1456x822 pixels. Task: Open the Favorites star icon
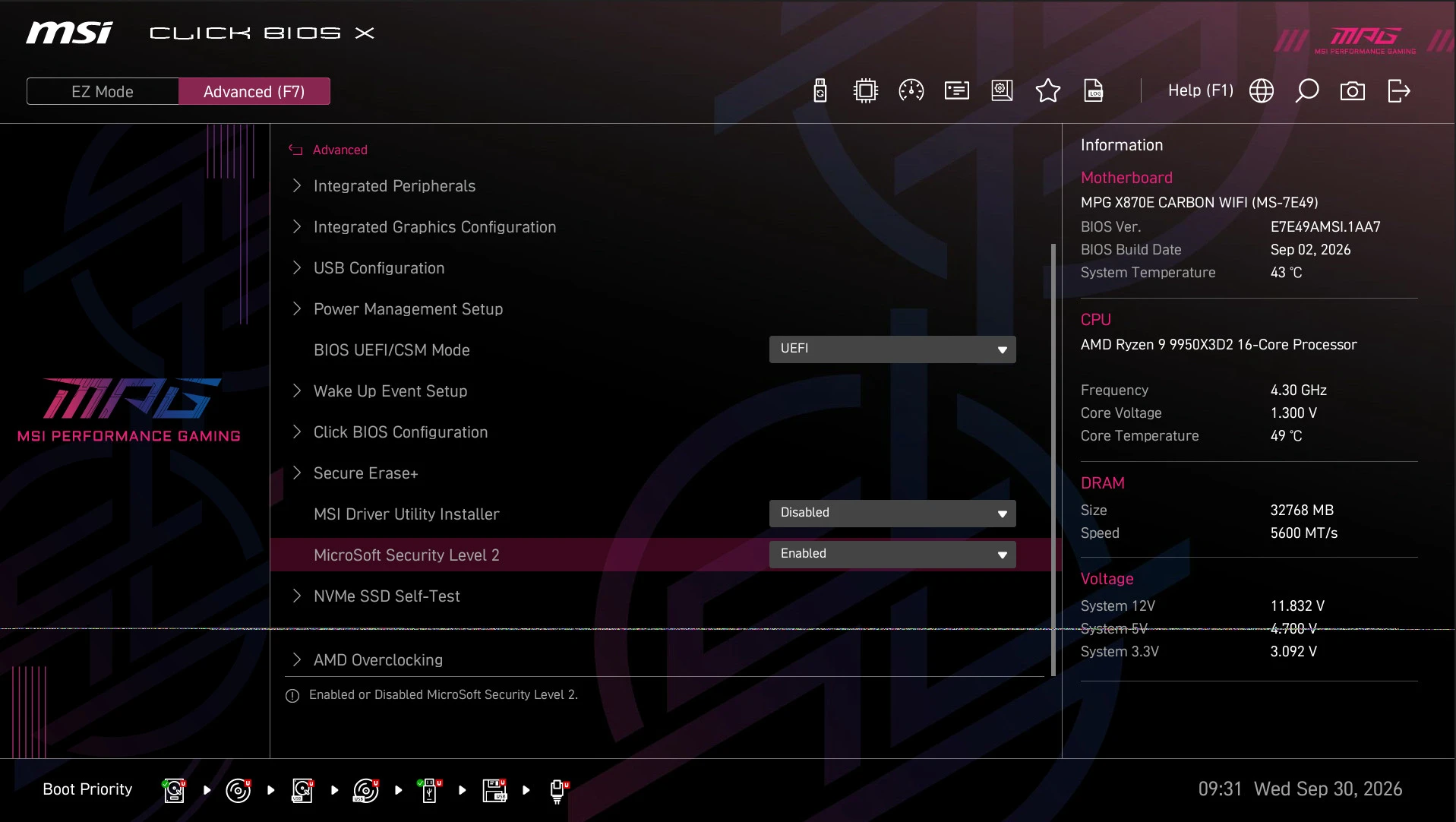pos(1047,91)
